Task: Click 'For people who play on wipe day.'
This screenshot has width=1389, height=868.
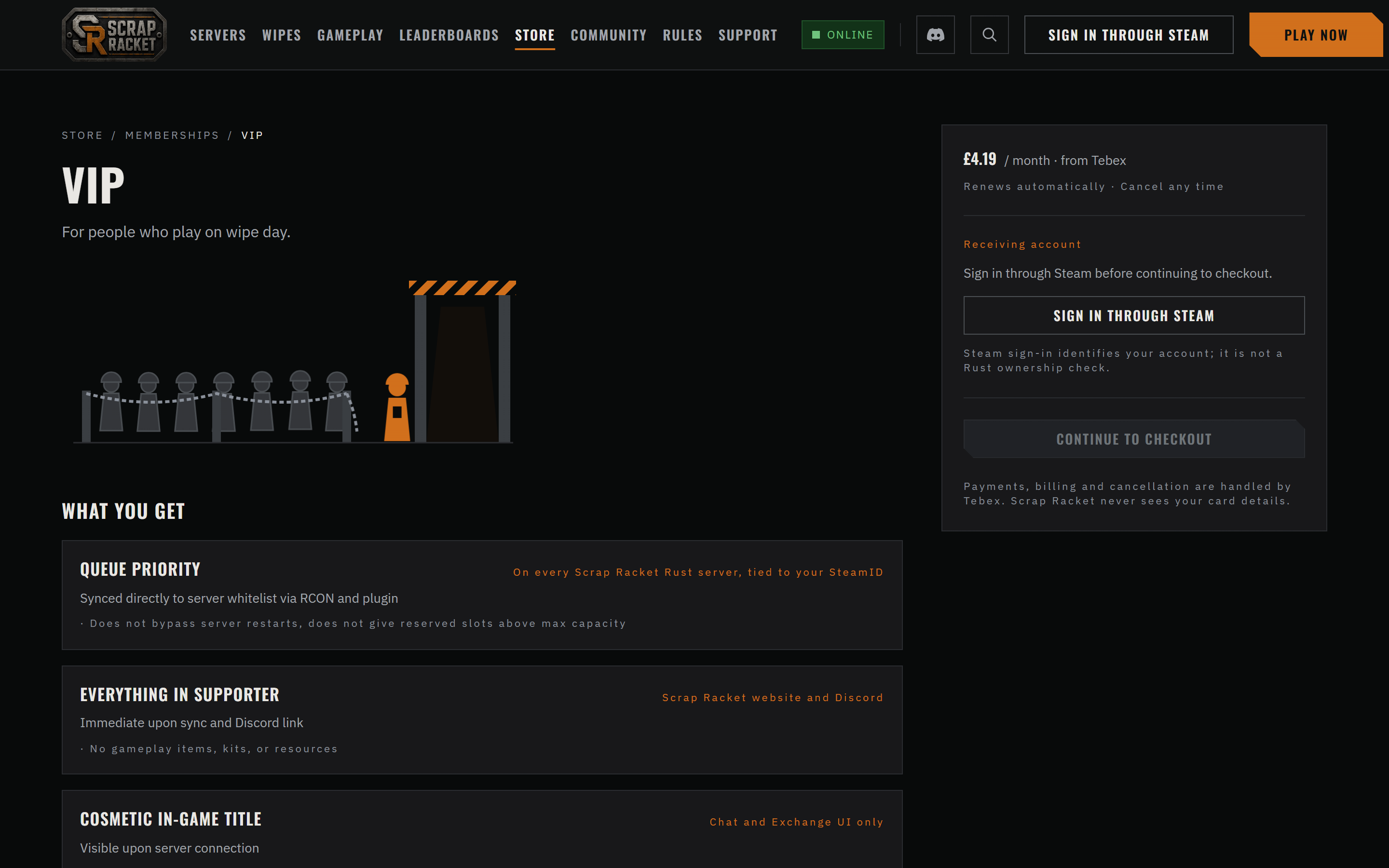Action: tap(176, 232)
